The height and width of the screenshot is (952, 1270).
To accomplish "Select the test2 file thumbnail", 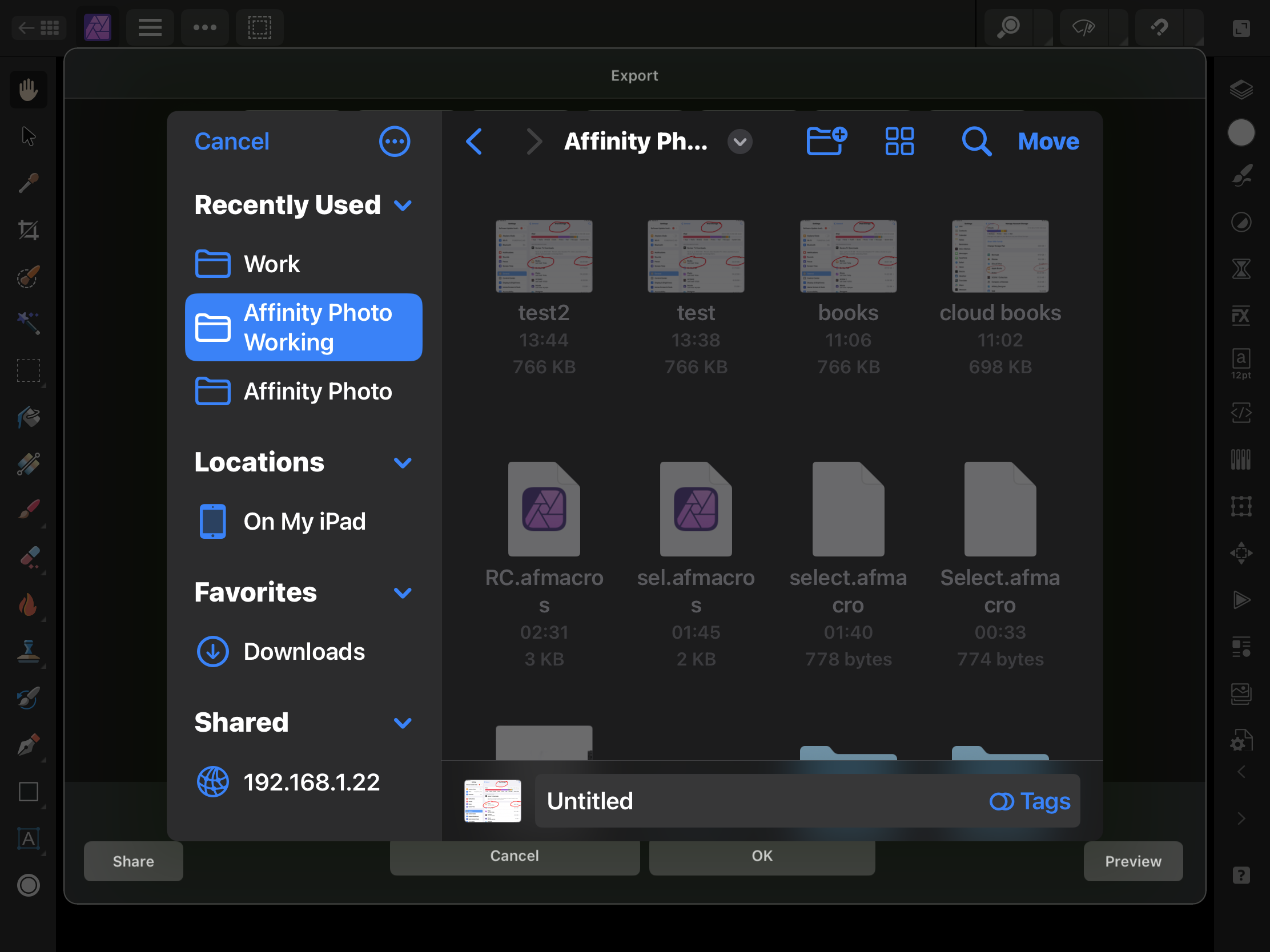I will 544,256.
